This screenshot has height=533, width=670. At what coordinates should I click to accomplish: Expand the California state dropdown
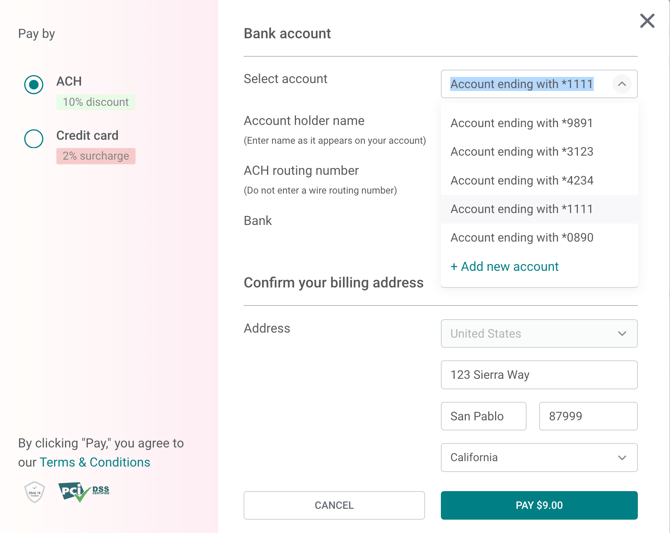click(x=539, y=458)
